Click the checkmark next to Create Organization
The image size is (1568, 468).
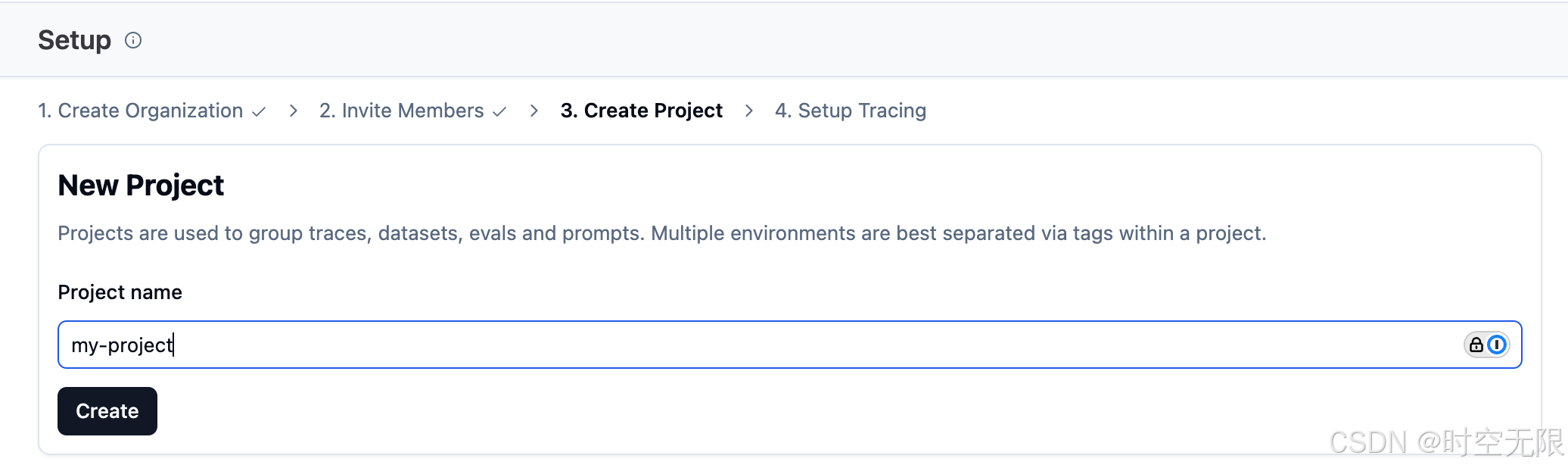click(259, 111)
